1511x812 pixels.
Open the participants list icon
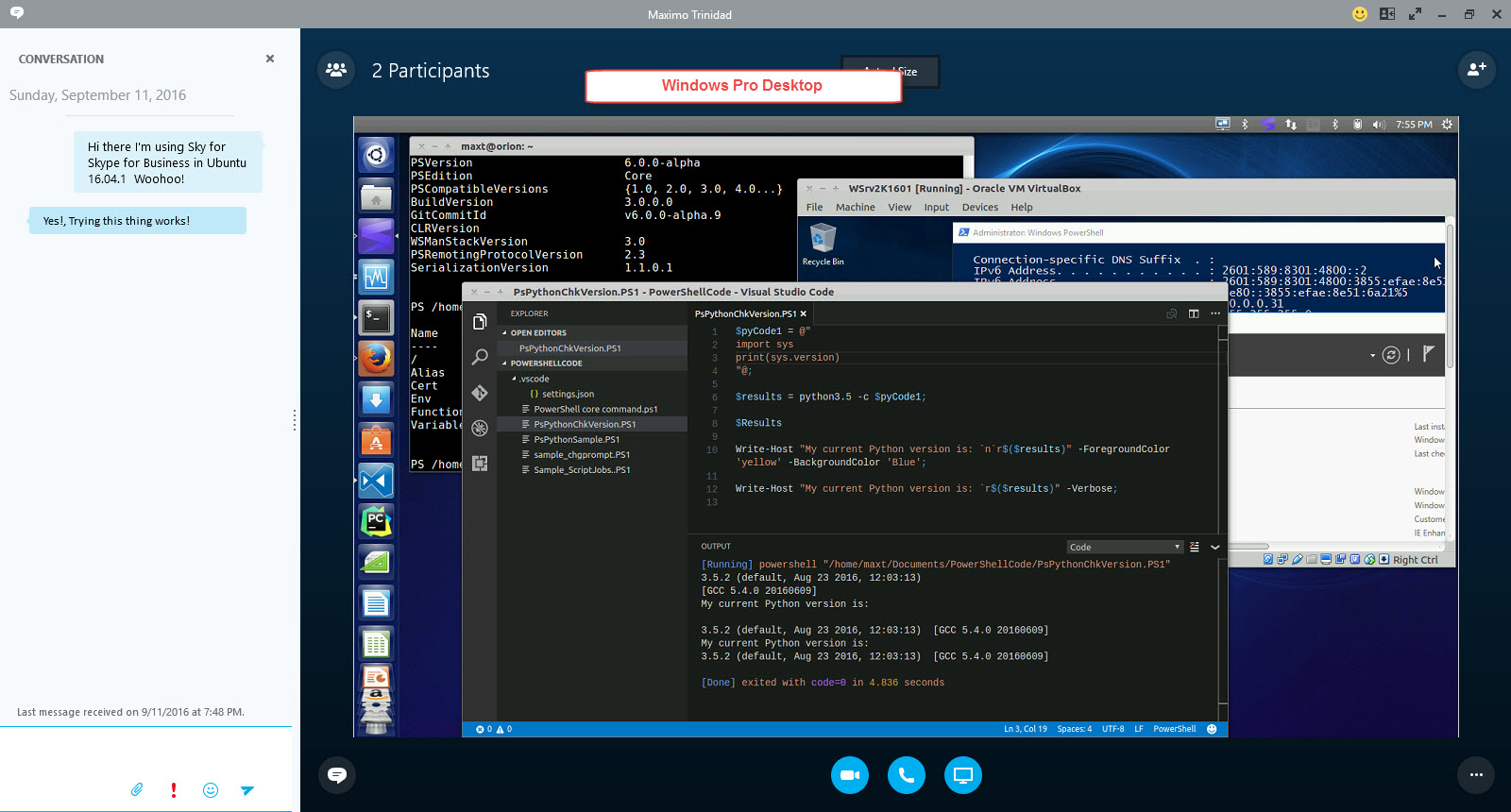point(336,70)
